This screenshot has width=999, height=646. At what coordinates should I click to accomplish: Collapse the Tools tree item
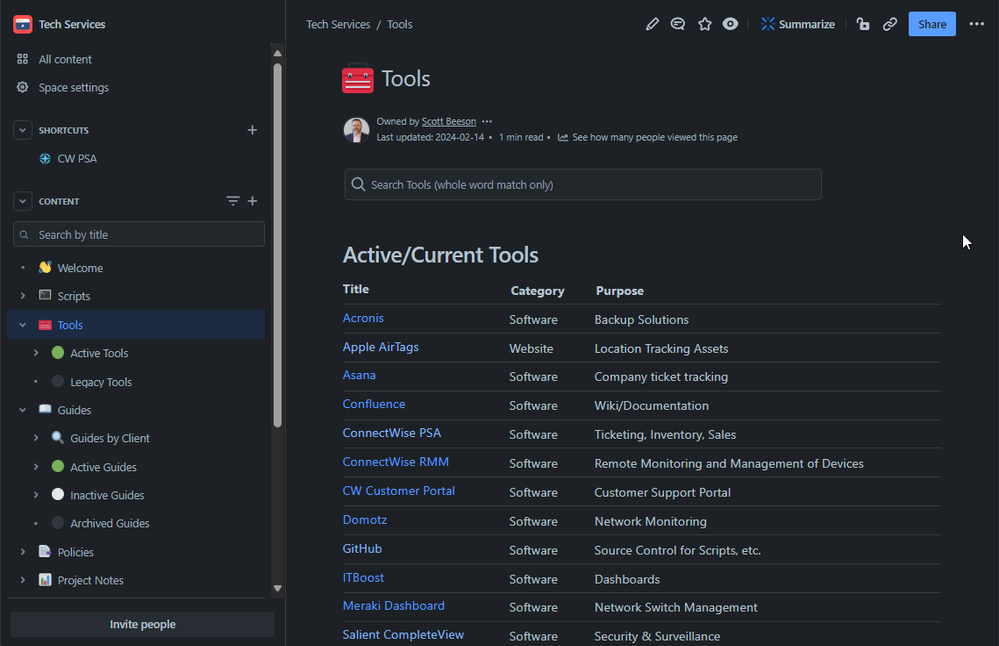(x=23, y=325)
